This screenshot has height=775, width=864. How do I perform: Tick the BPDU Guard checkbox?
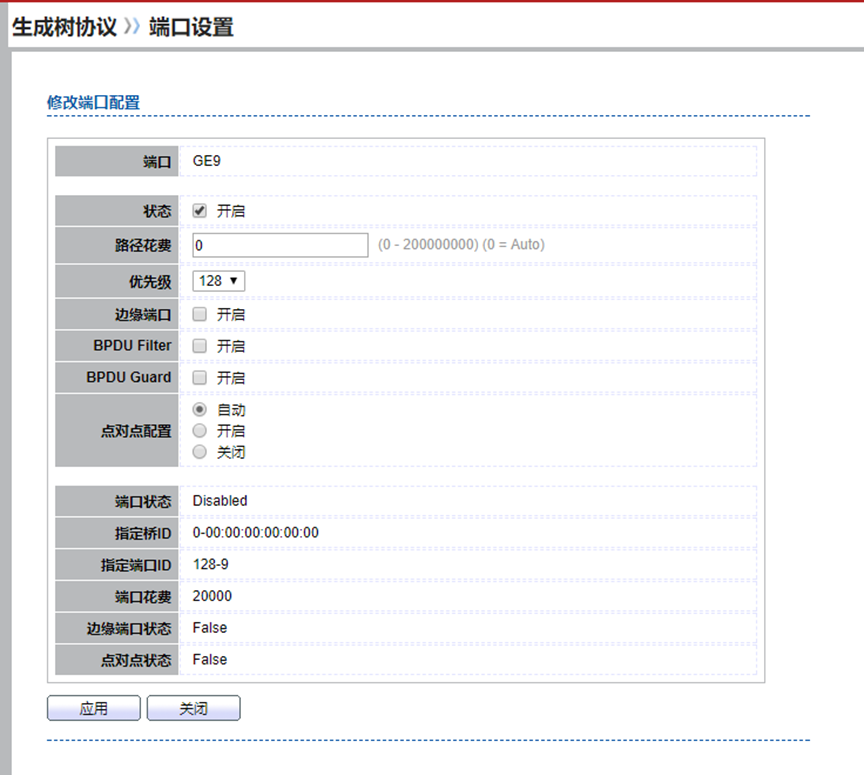pos(200,378)
